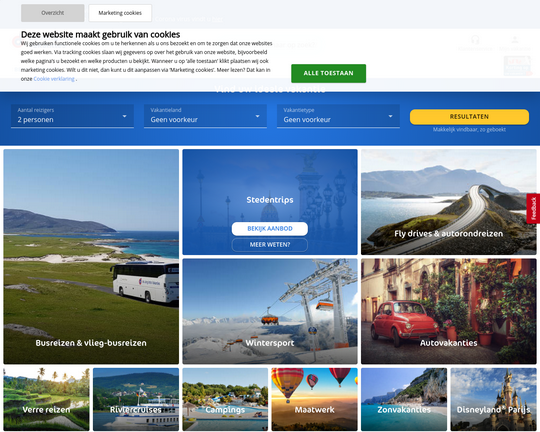The width and height of the screenshot is (540, 432).
Task: Click Bekijk aanbod on Stedentrips tile
Action: (270, 229)
